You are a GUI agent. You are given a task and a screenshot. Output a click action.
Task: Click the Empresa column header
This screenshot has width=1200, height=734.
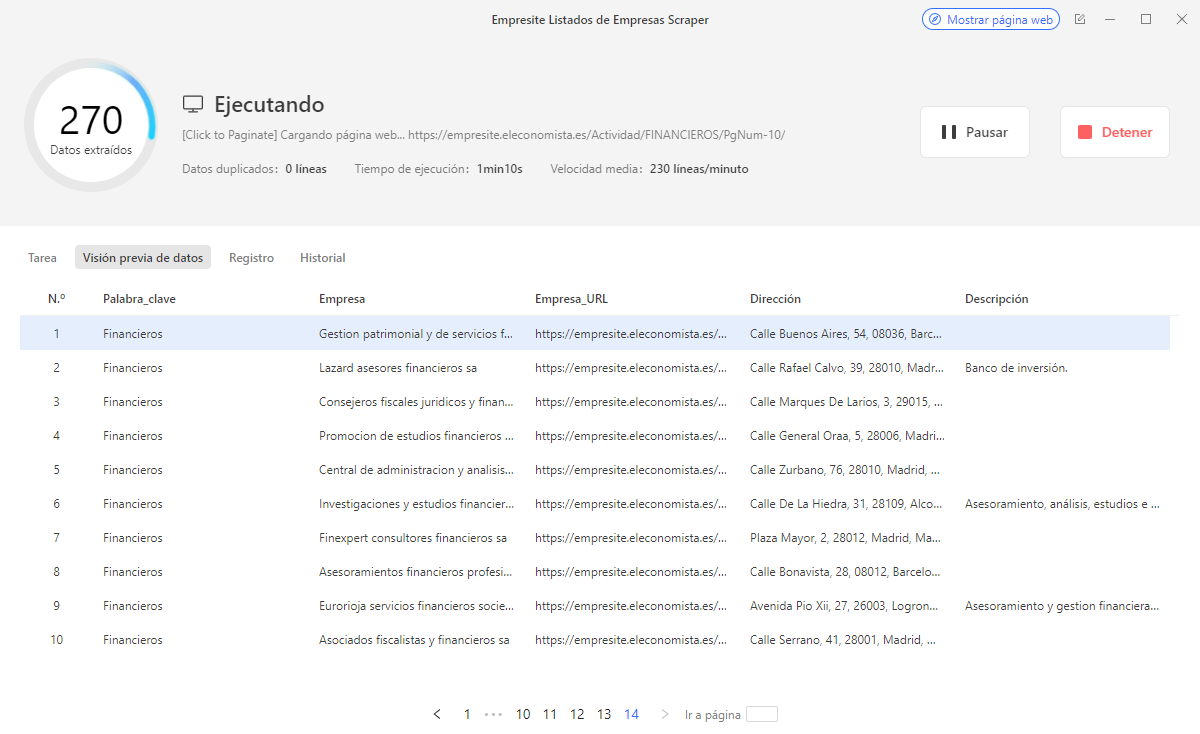pos(342,299)
